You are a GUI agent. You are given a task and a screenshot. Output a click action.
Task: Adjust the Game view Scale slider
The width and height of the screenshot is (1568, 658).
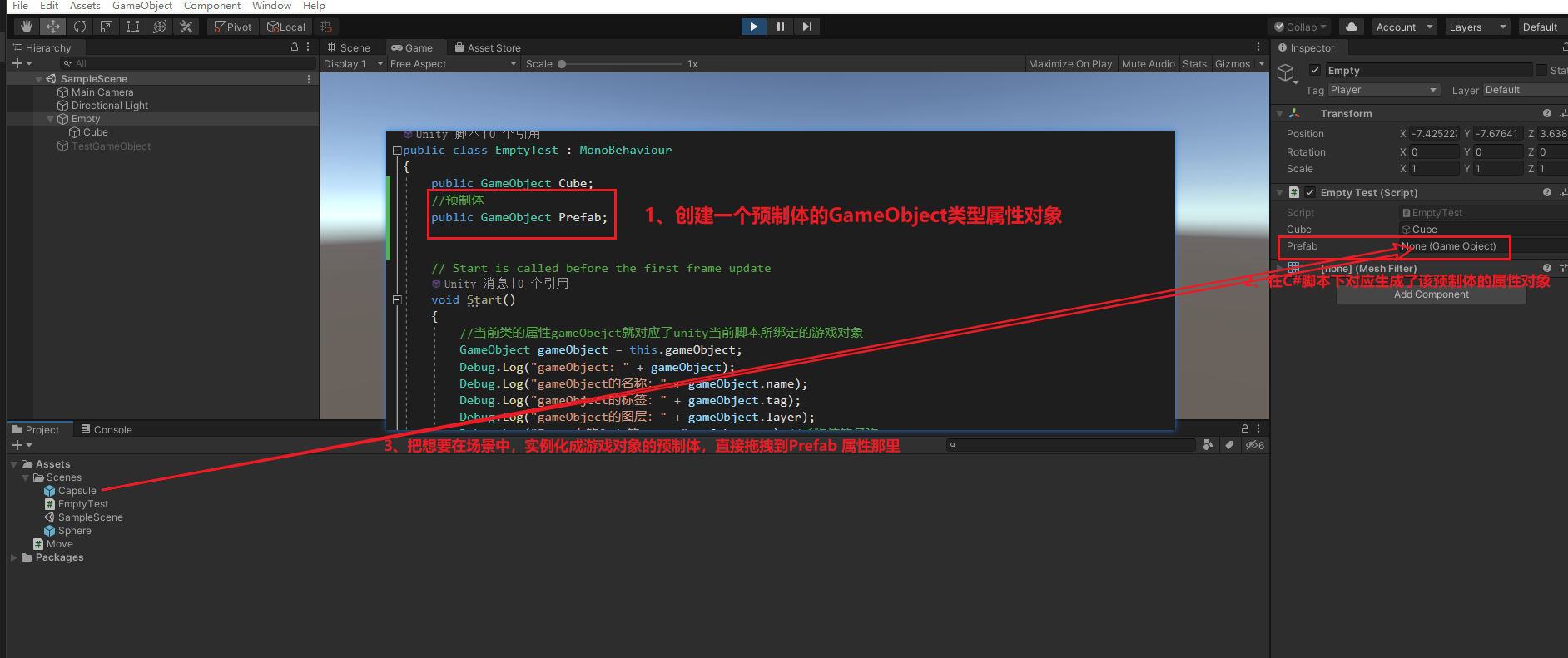[563, 64]
